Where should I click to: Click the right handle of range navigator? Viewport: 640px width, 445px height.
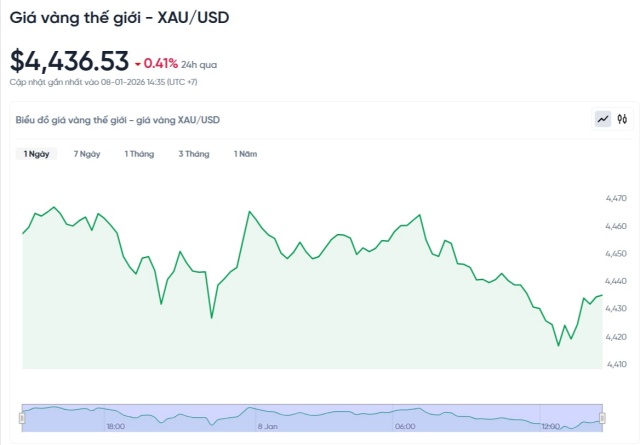coord(602,417)
